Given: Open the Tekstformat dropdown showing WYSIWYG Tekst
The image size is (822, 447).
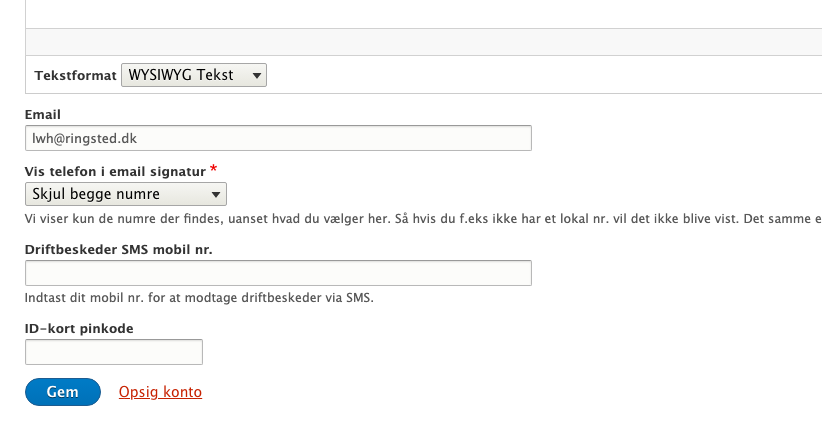Looking at the screenshot, I should 193,75.
